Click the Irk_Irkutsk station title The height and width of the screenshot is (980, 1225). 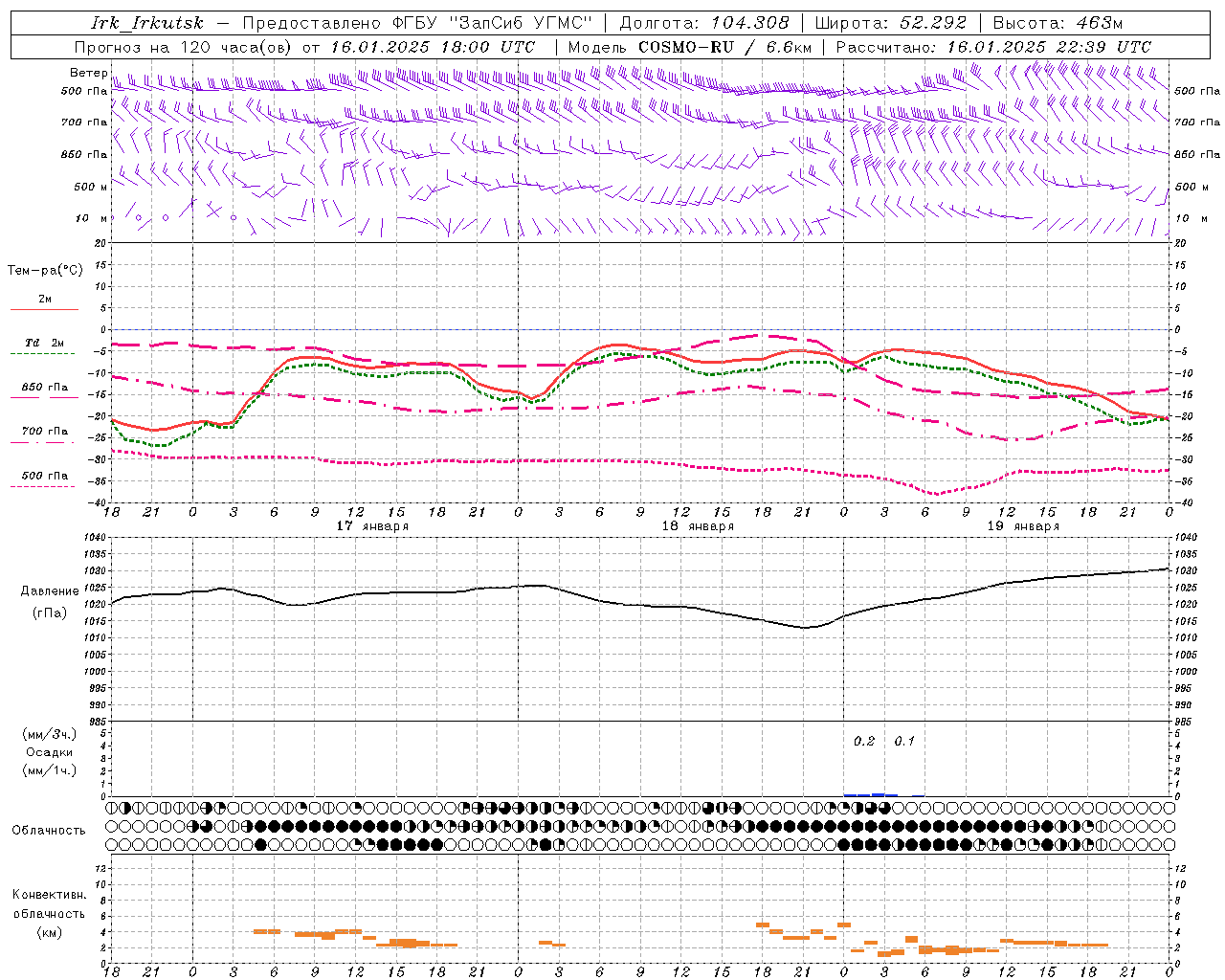coord(146,23)
